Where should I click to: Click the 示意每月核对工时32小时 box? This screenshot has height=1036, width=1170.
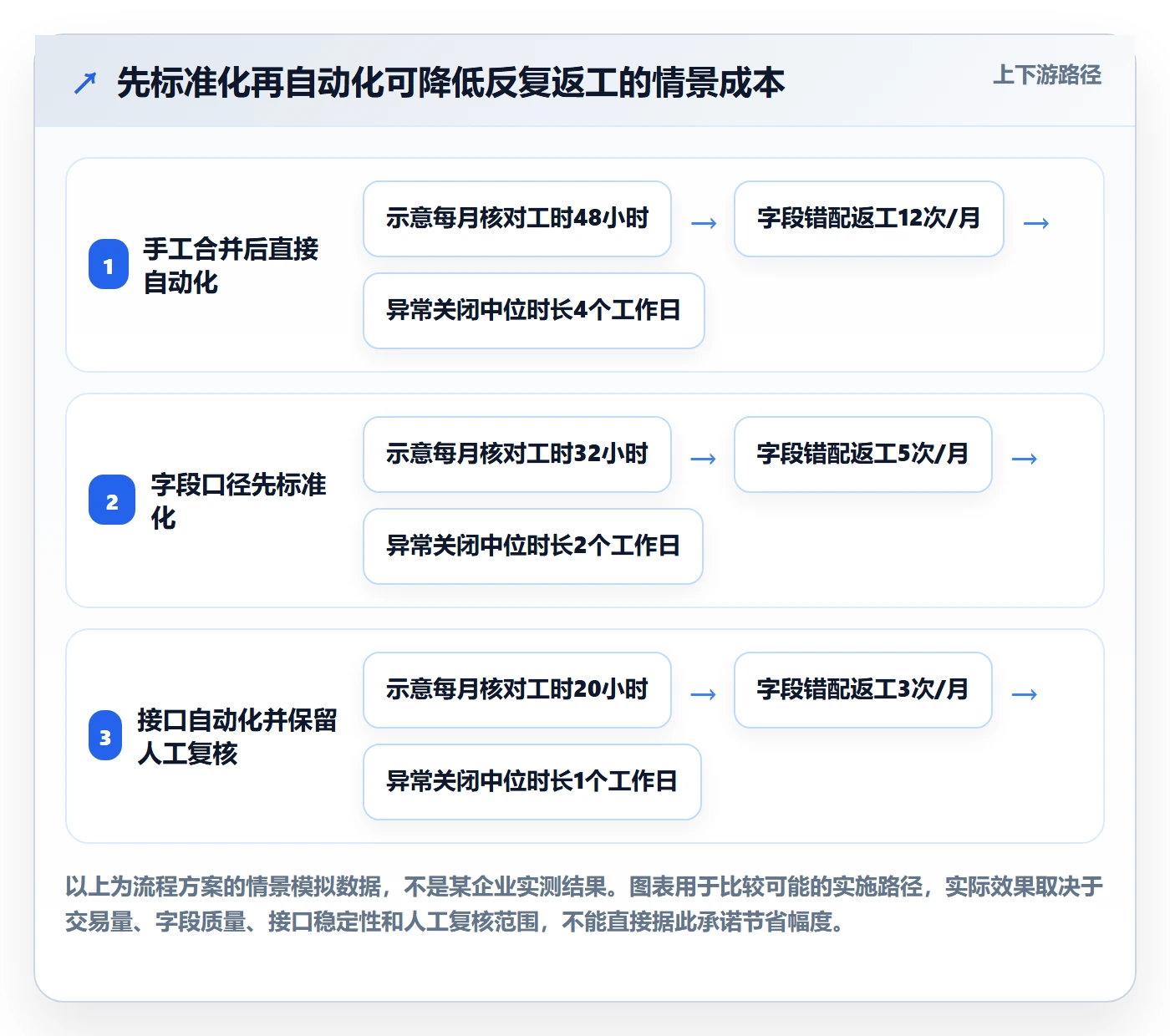pos(517,455)
